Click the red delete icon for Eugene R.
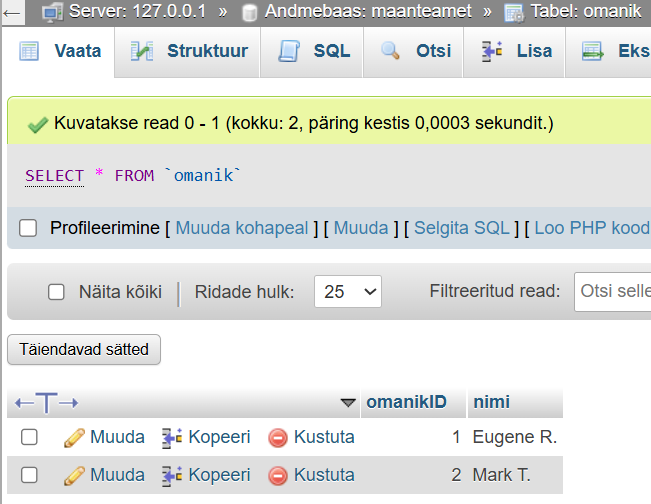Screen dimensions: 651x504 click(278, 437)
